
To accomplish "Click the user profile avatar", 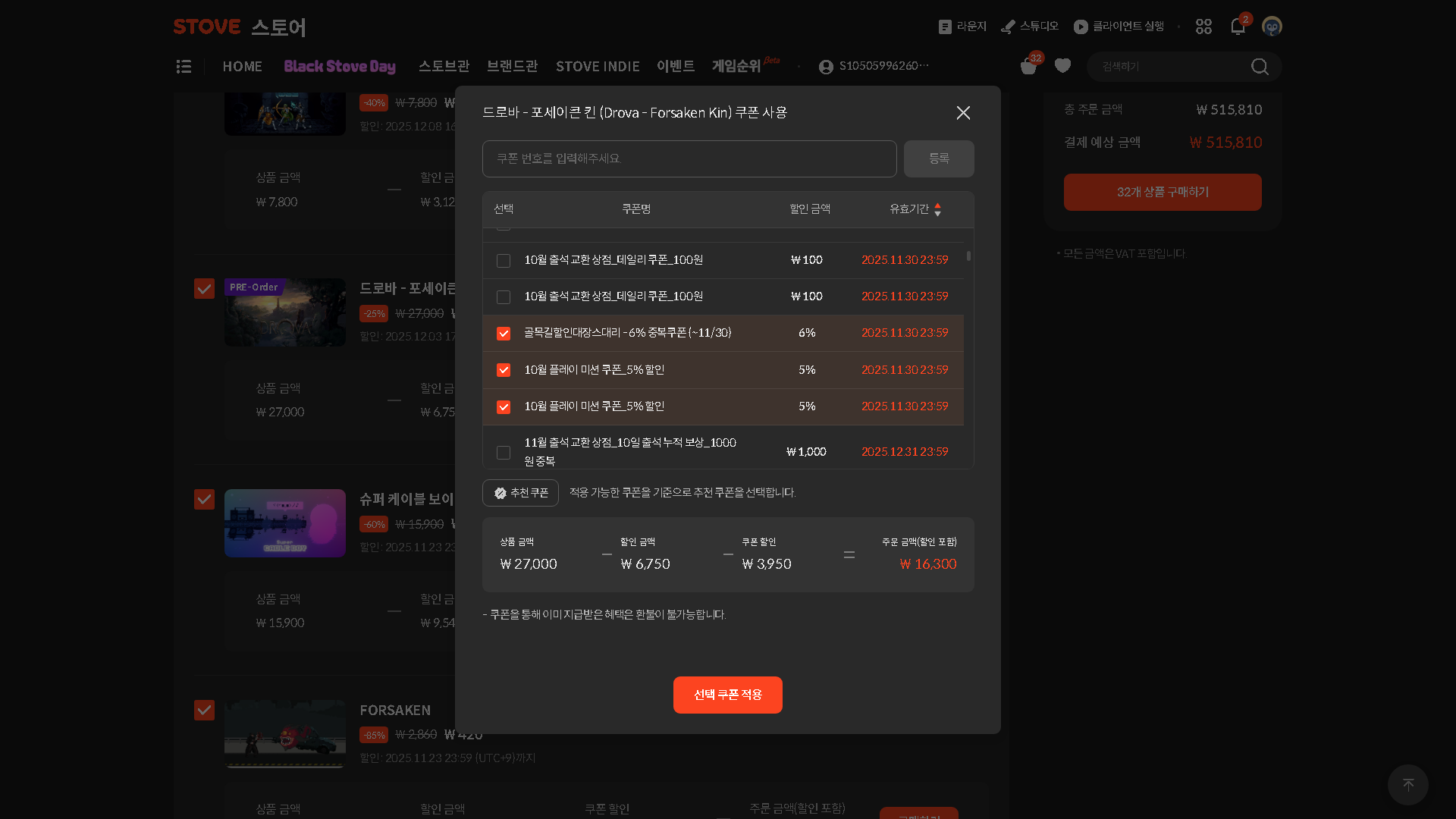I will (x=1272, y=27).
